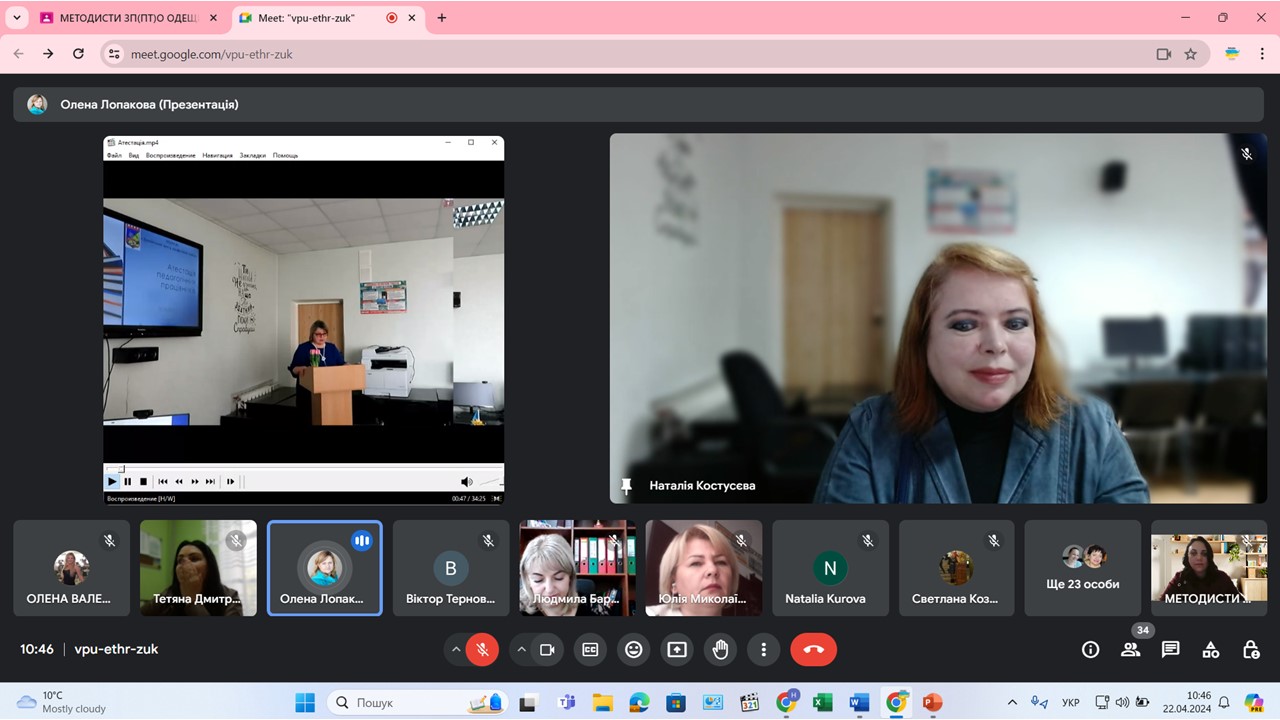Viewport: 1280px width, 720px height.
Task: Click the Ще 23 особи participants tile
Action: [x=1082, y=567]
